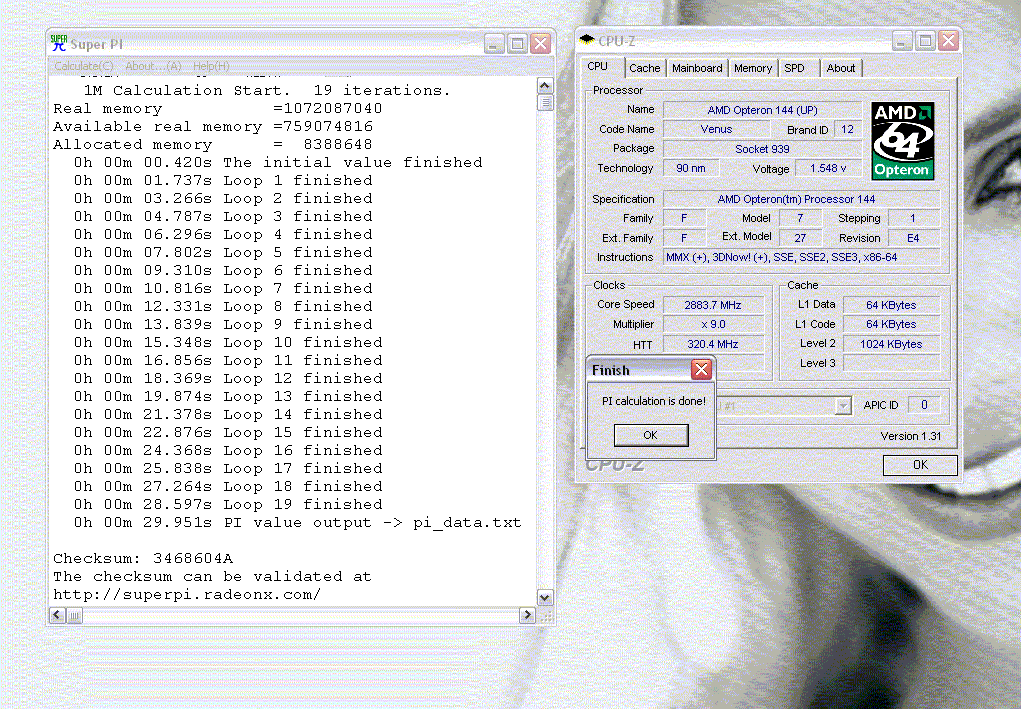Maximize the Super PI window
The image size is (1021, 709).
tap(518, 44)
